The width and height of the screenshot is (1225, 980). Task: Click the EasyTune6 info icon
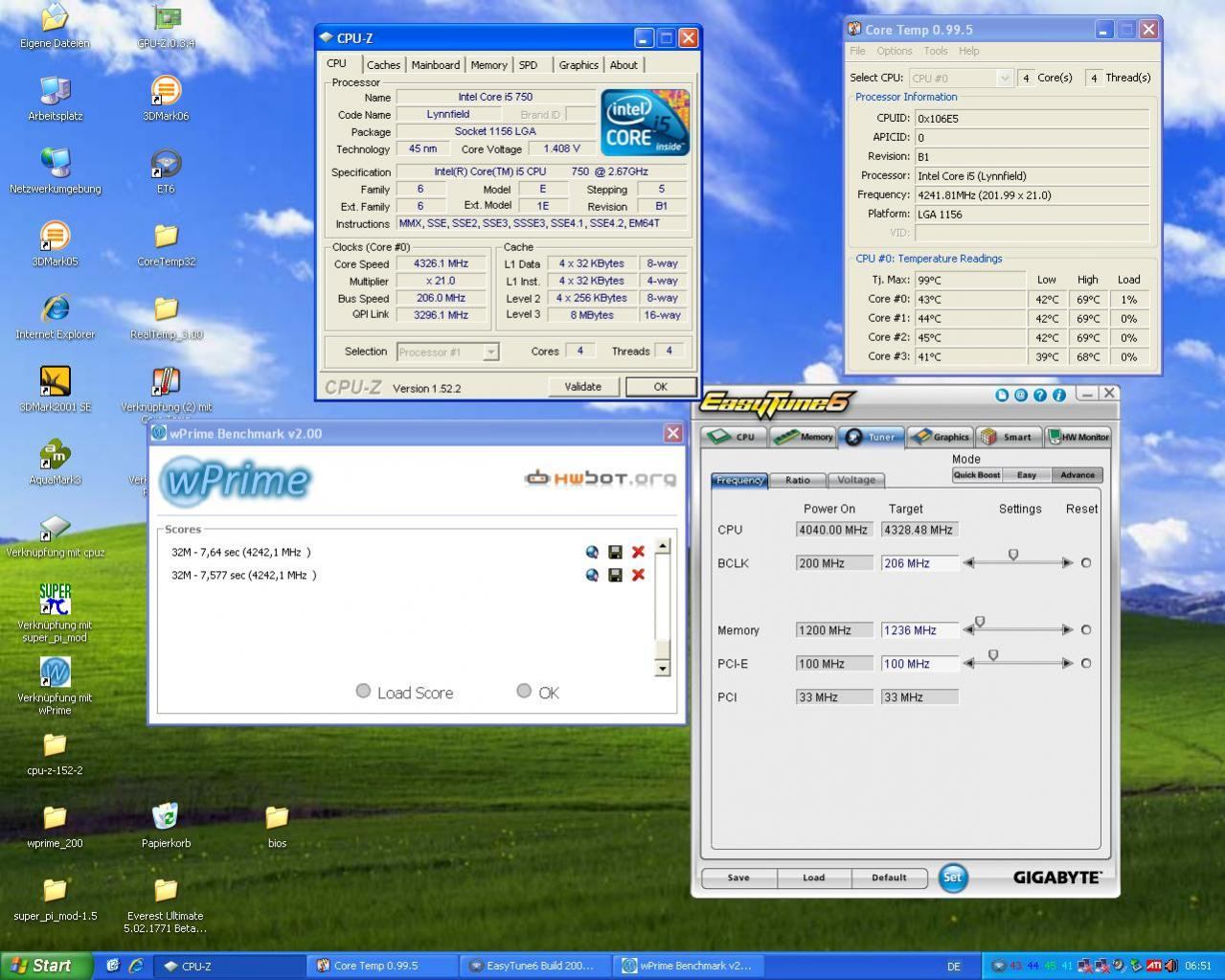[x=1059, y=395]
